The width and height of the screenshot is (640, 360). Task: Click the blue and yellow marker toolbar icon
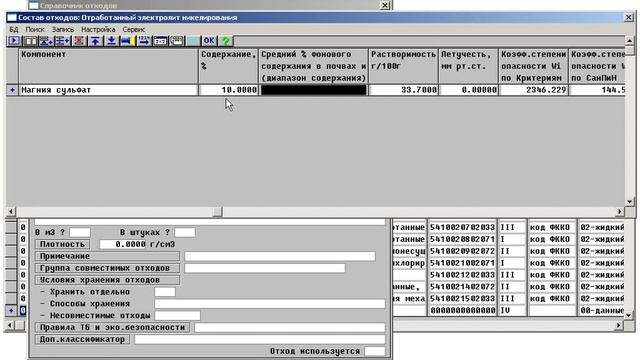pos(127,41)
